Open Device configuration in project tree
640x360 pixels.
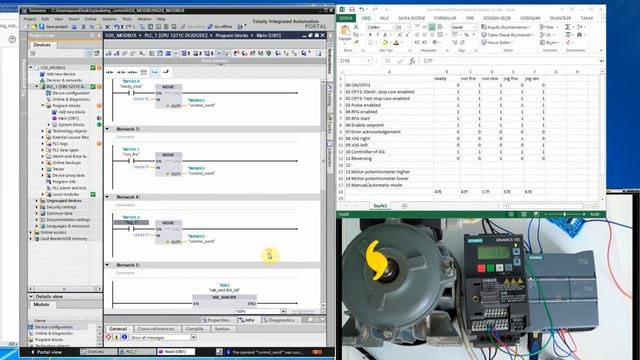coord(71,93)
